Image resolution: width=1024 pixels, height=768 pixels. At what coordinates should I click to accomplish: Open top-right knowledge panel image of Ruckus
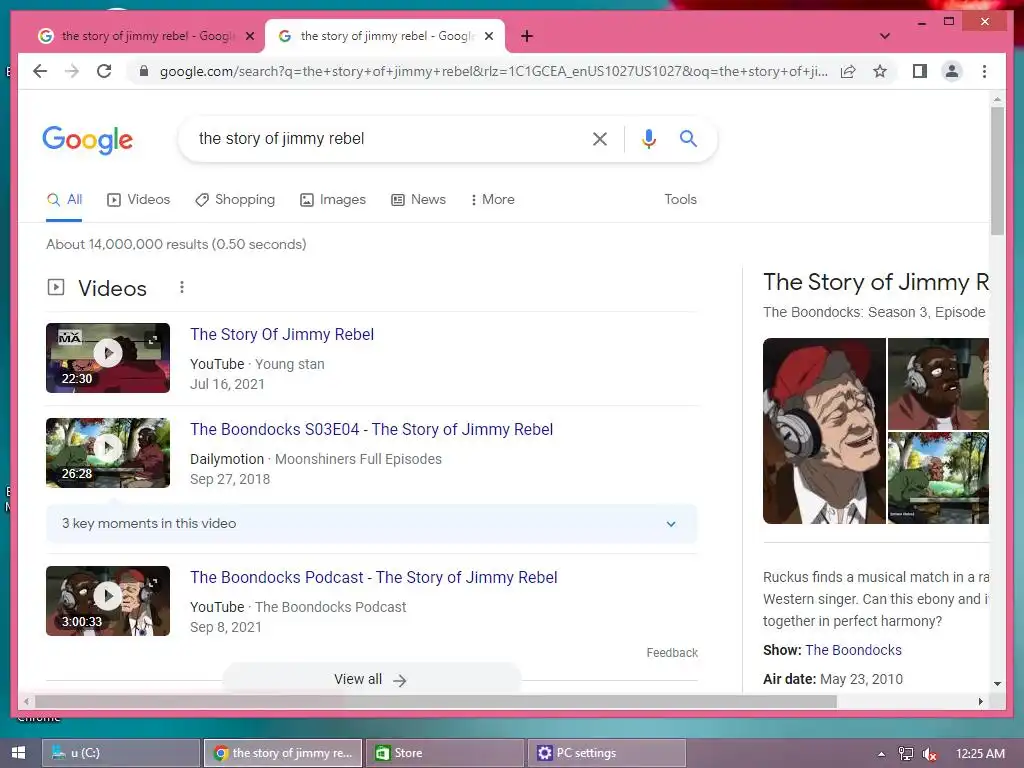click(938, 383)
